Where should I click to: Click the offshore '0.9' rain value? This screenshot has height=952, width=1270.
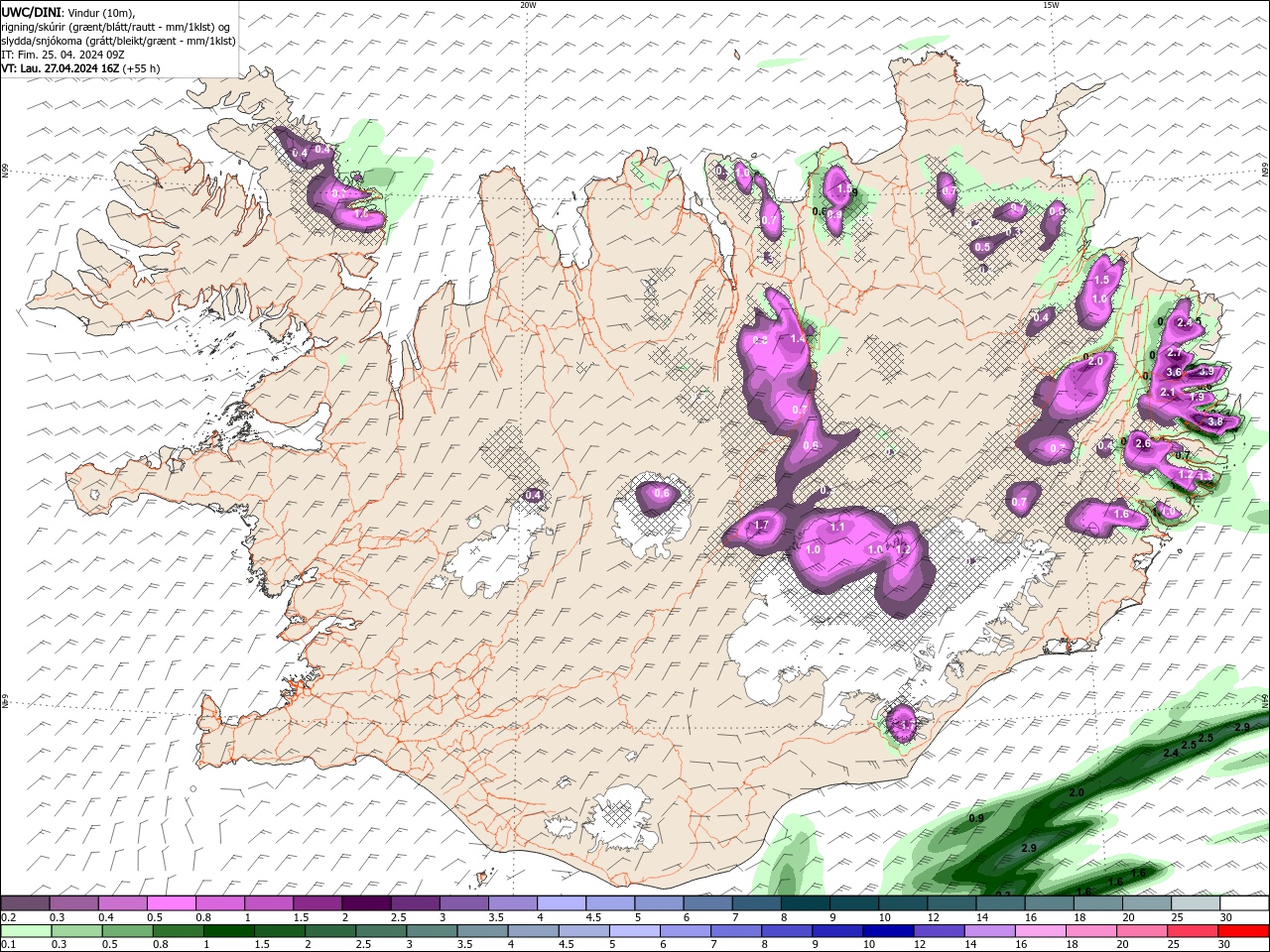[x=976, y=818]
